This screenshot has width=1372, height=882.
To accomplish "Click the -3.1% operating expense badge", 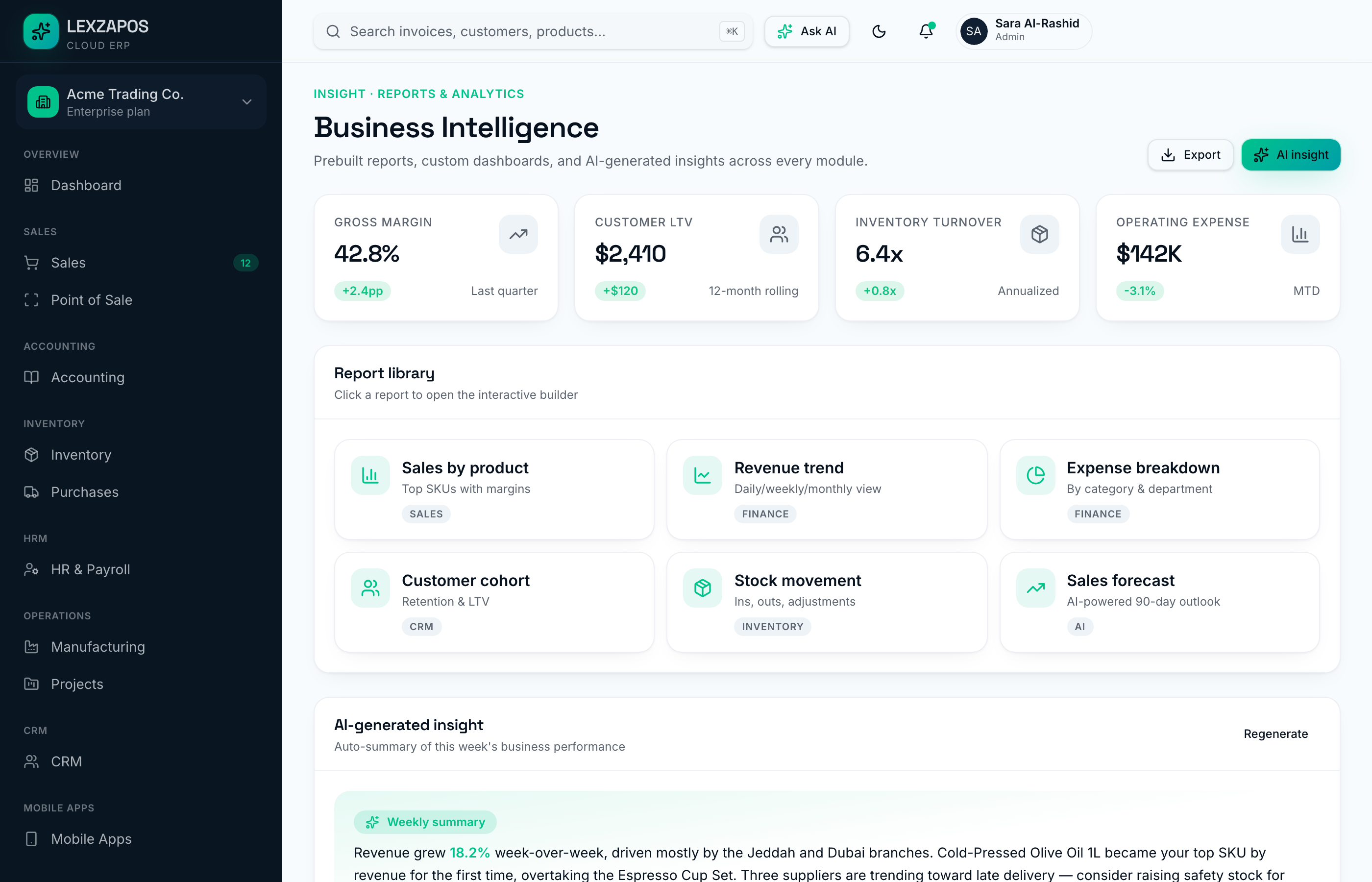I will pyautogui.click(x=1140, y=291).
